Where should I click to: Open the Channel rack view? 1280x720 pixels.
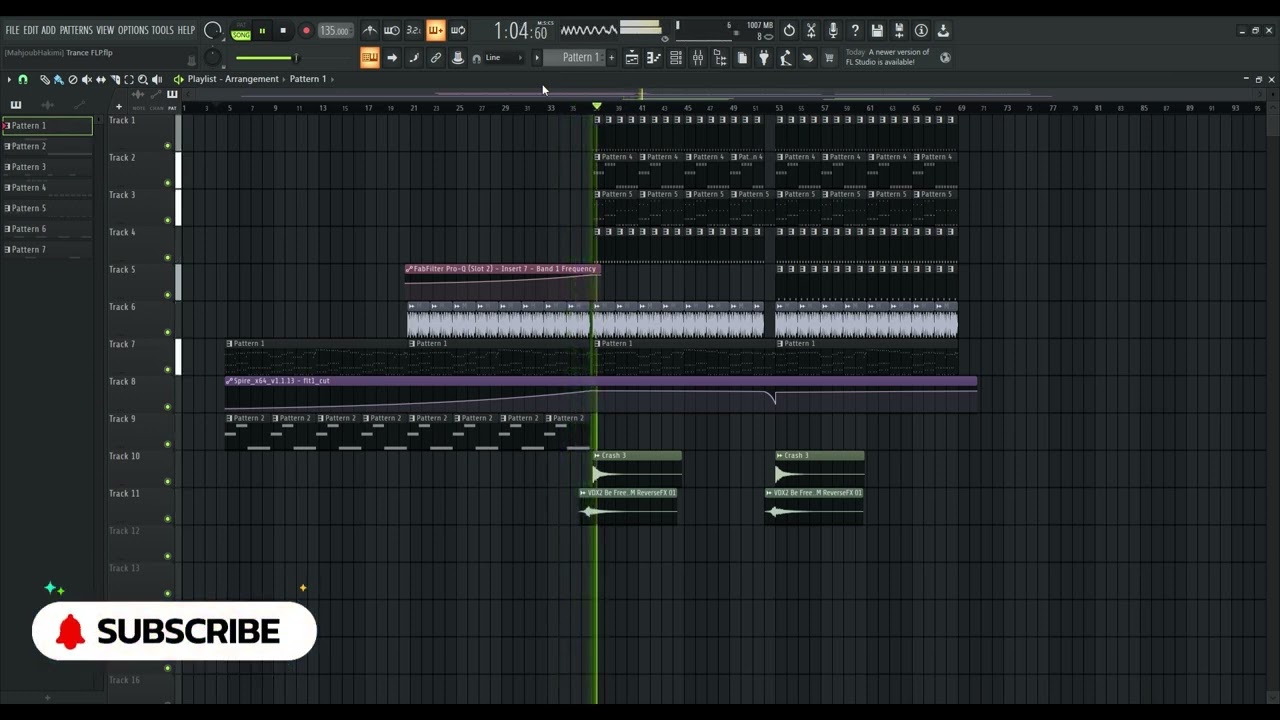point(676,57)
